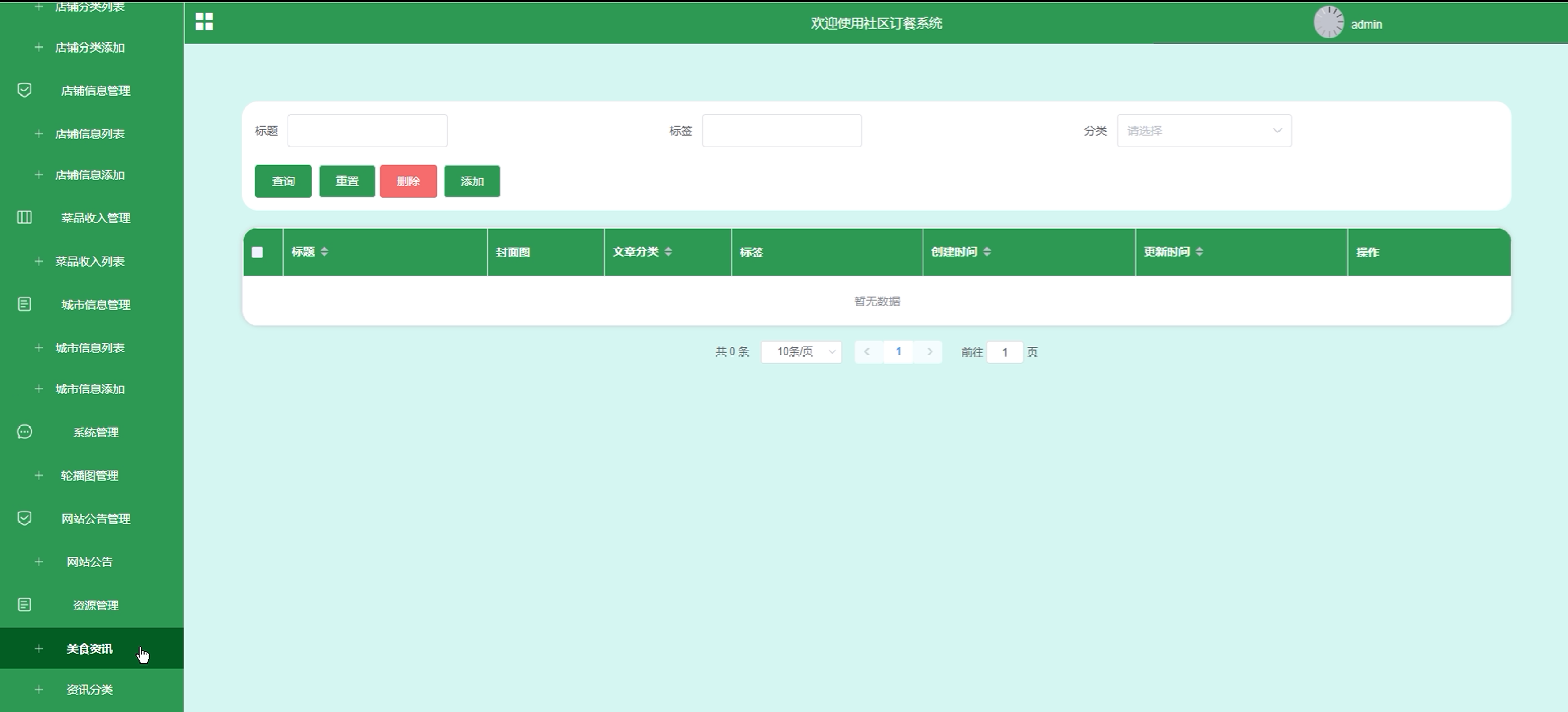
Task: Click the plus icon beside 美食资讯
Action: pyautogui.click(x=39, y=649)
